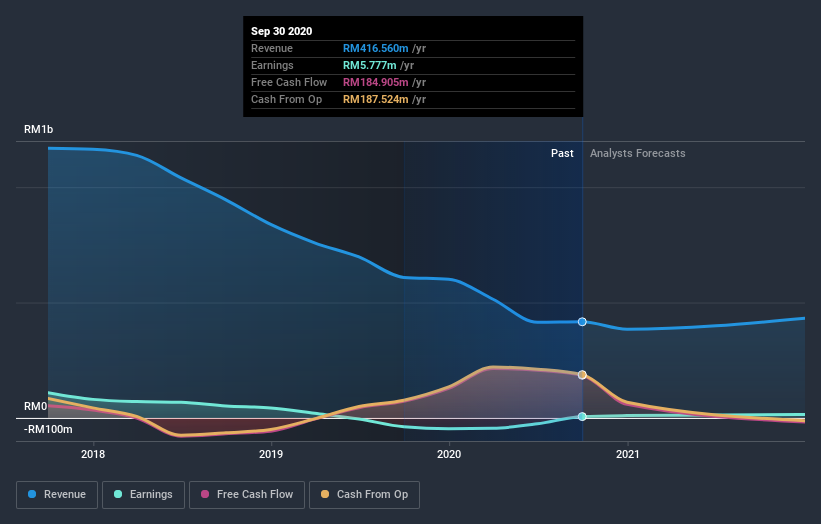Click the 2018 x-axis label
The image size is (821, 524).
click(x=93, y=454)
